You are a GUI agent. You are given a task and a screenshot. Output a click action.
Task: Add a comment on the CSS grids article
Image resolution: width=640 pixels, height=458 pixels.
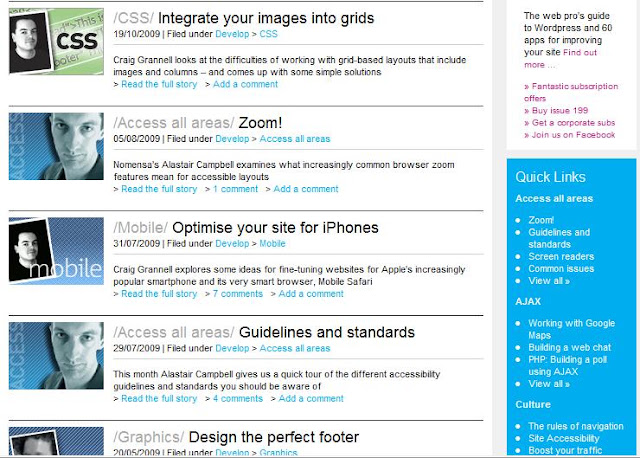coord(245,84)
